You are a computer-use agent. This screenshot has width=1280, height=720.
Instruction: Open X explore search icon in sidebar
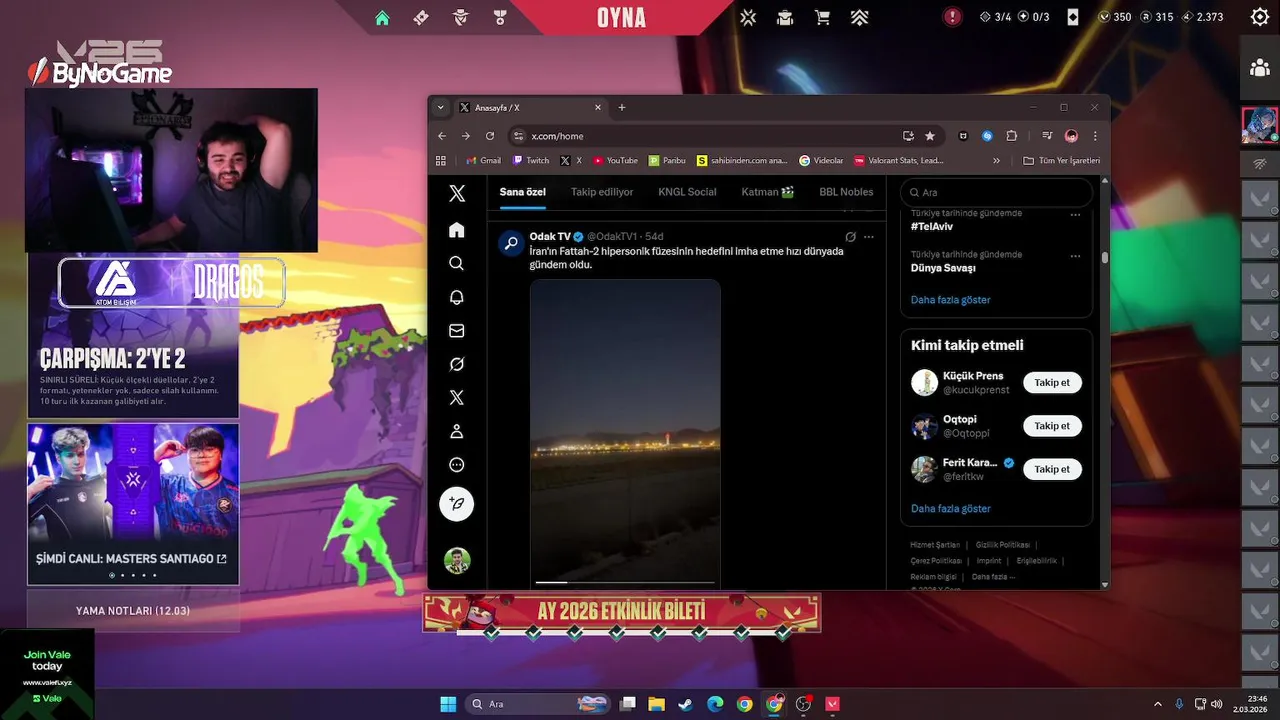pyautogui.click(x=456, y=263)
